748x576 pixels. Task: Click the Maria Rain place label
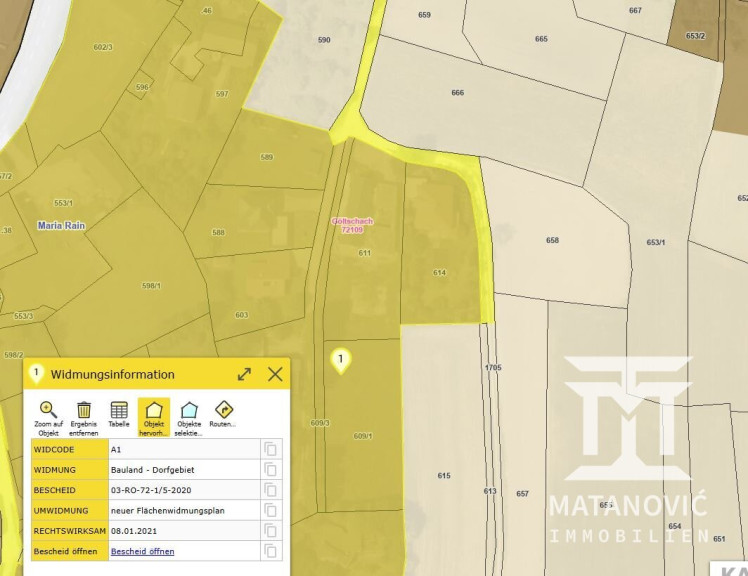tap(62, 226)
